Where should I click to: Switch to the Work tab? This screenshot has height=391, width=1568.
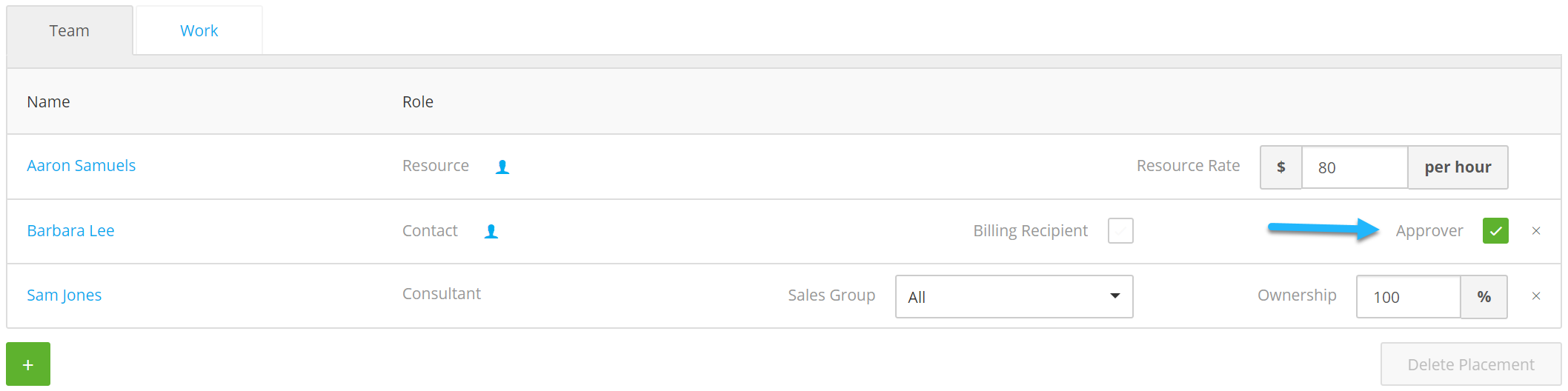click(x=199, y=30)
